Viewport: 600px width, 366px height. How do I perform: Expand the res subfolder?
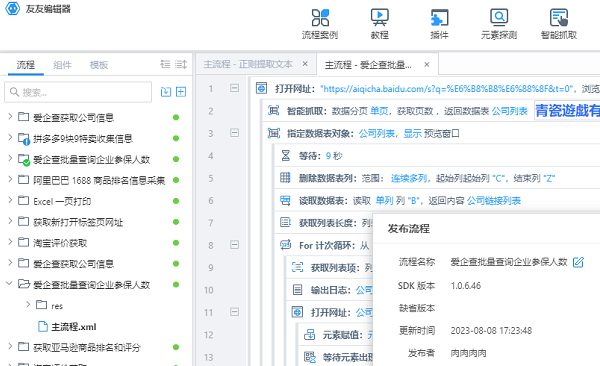pos(28,305)
